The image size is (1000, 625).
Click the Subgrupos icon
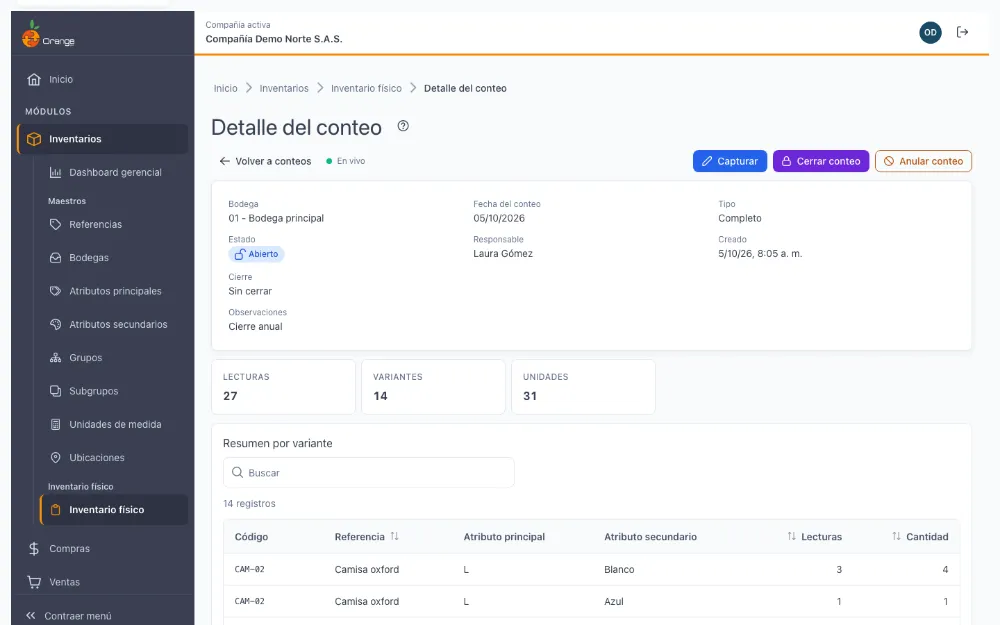(x=55, y=391)
